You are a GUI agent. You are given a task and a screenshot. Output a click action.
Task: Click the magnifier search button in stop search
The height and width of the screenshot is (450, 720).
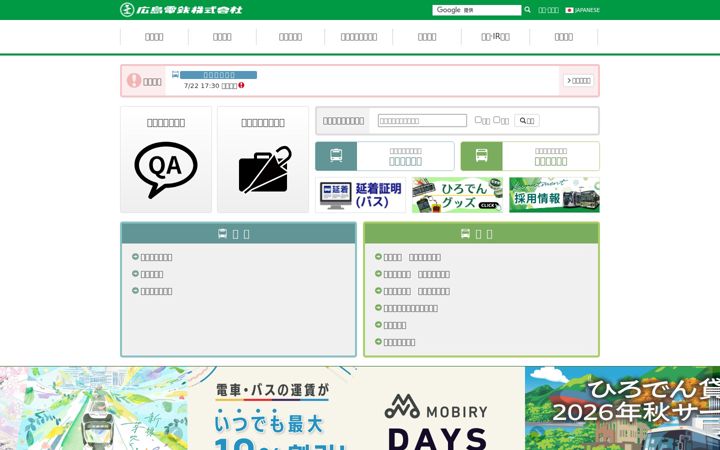(527, 121)
